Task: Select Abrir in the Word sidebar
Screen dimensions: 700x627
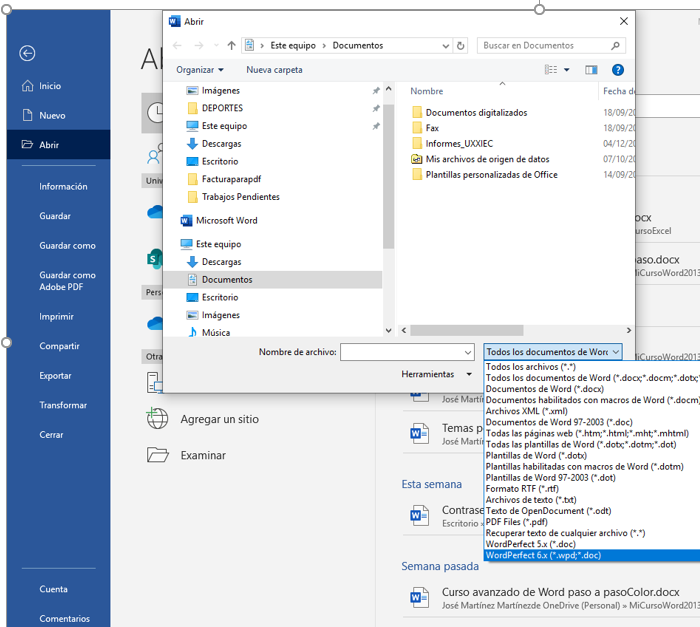Action: [x=58, y=145]
